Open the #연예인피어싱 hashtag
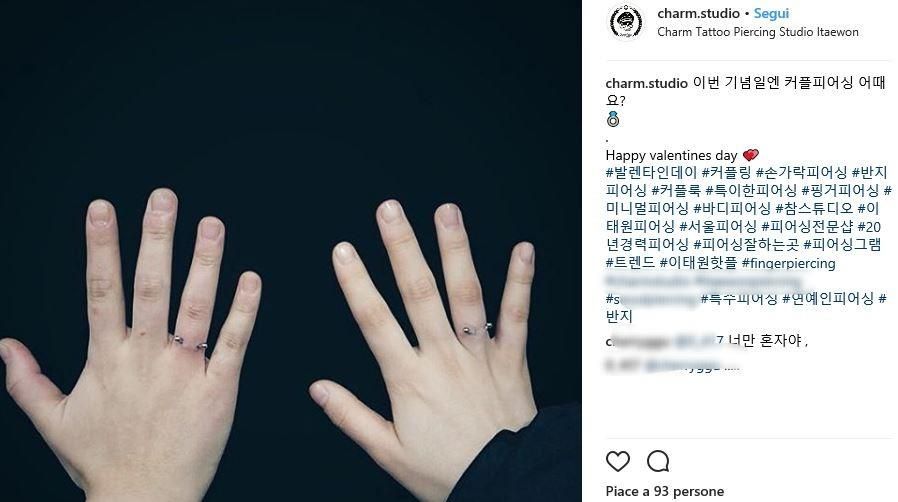Viewport: 898px width, 502px height. (828, 298)
